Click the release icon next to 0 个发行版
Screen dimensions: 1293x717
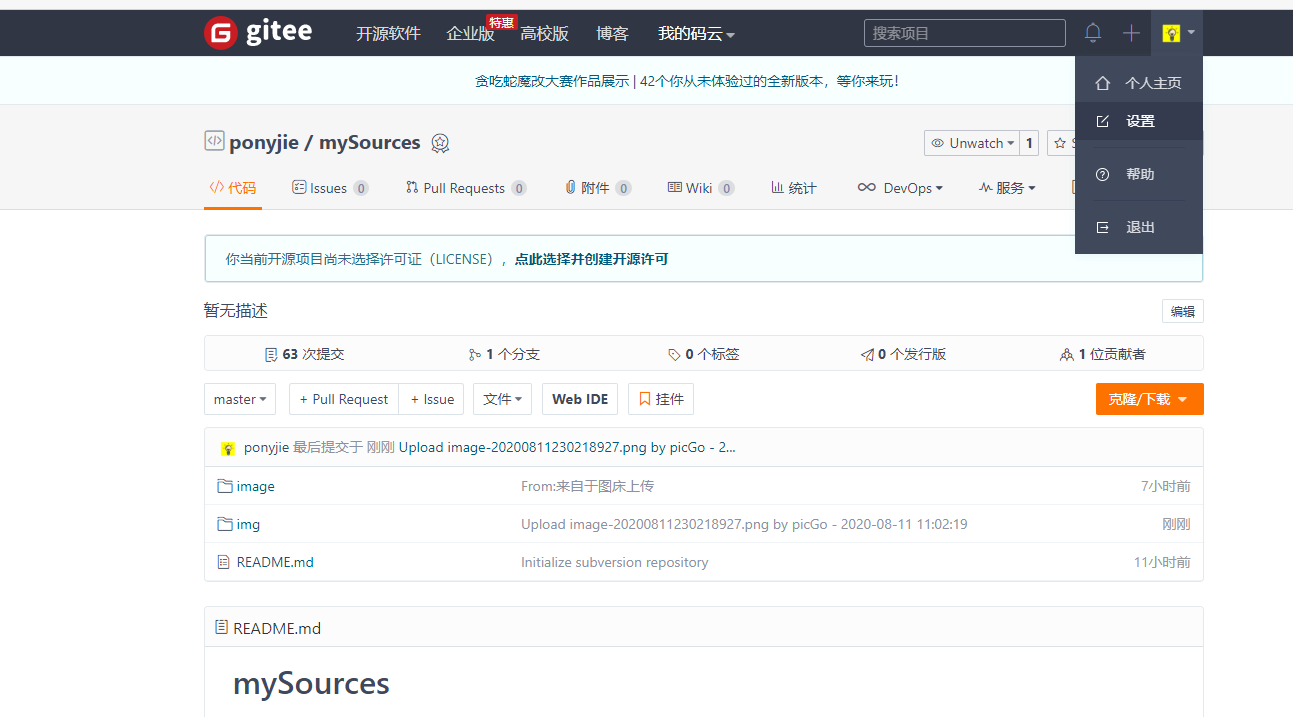[867, 355]
